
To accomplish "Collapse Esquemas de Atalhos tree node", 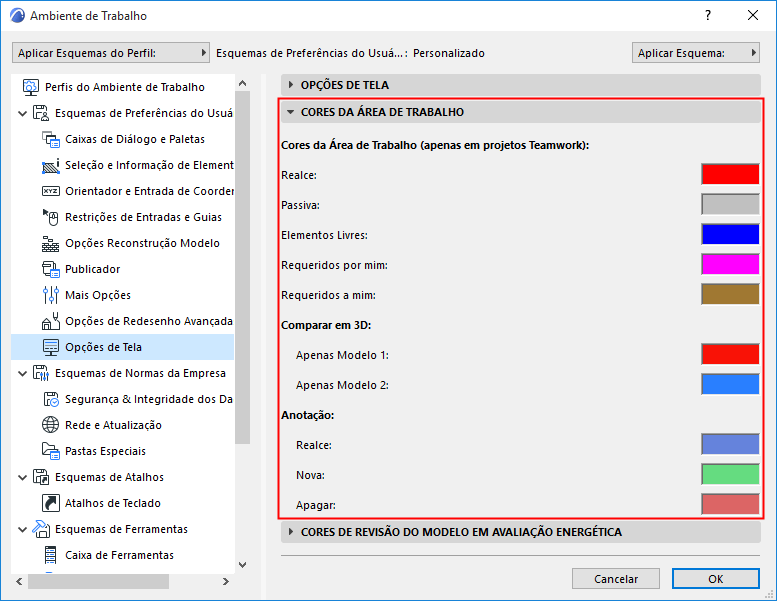I will click(x=22, y=478).
